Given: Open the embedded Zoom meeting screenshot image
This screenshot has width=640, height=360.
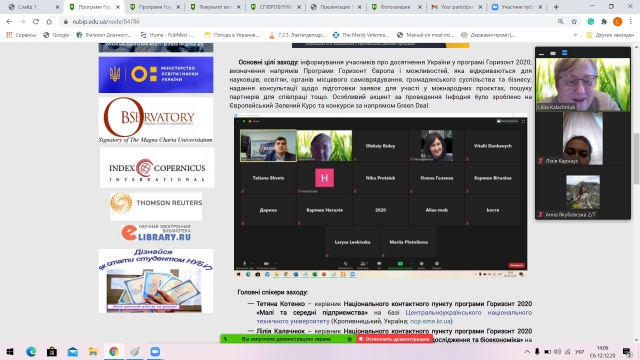Looking at the screenshot, I should tap(380, 196).
